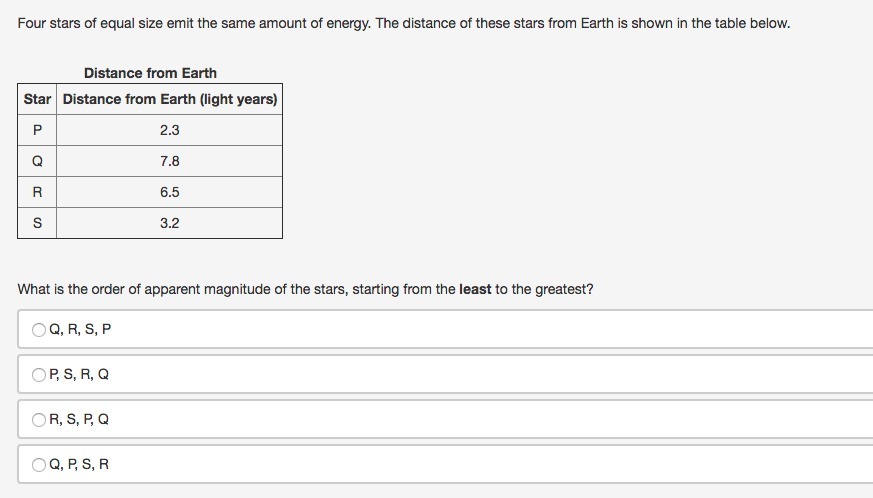Image resolution: width=873 pixels, height=498 pixels.
Task: Click the bold word 'least' in question
Action: pyautogui.click(x=475, y=289)
